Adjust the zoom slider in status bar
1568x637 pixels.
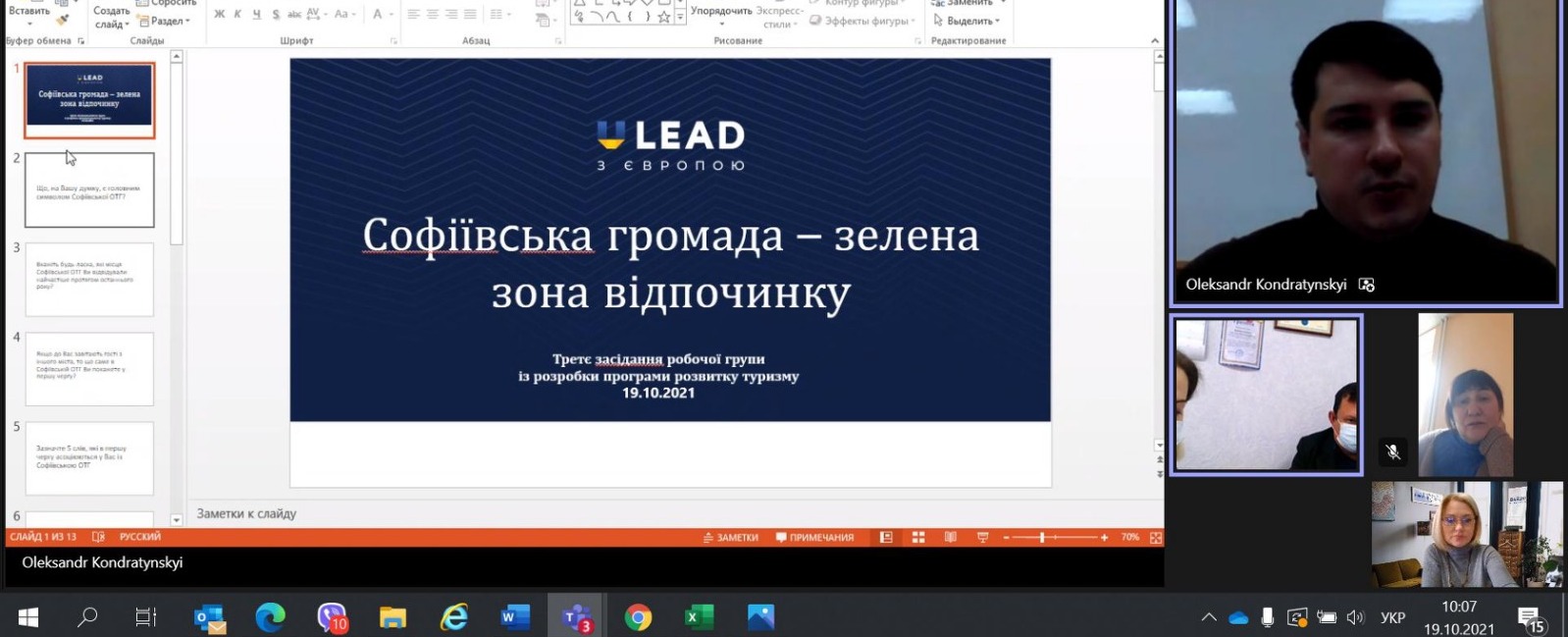click(1042, 538)
